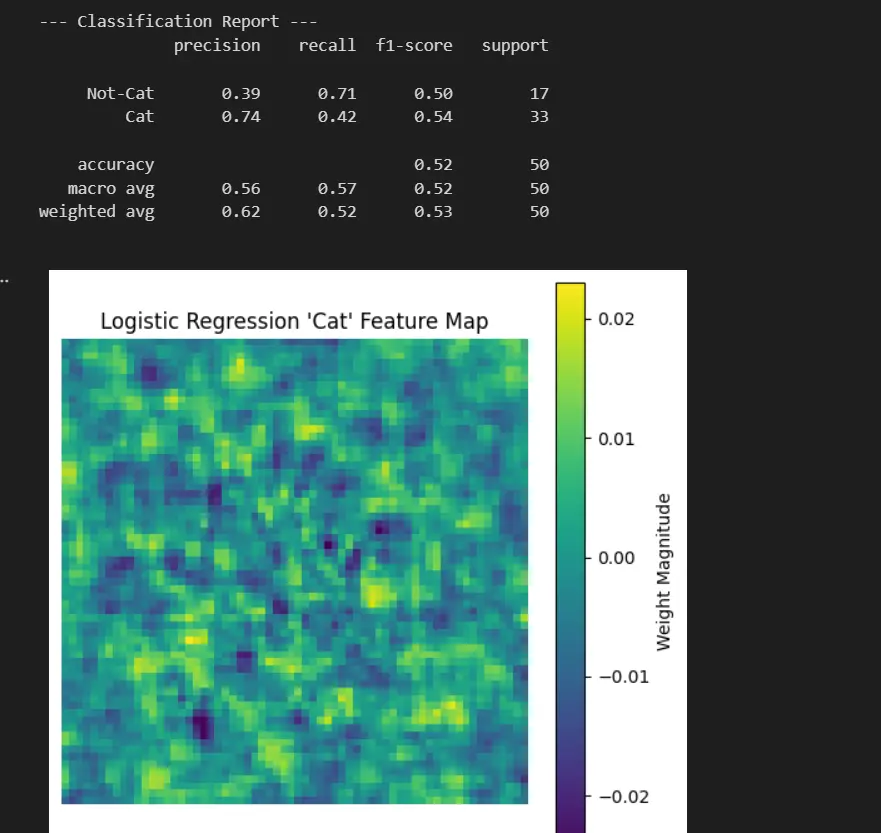Click the 'Weight Magnitude' colorbar label
Screen dimensions: 881x833
664,572
